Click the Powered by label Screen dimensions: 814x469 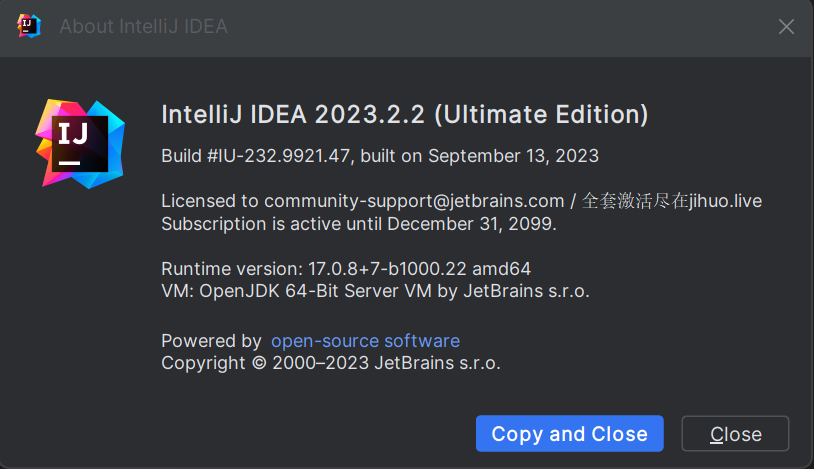pos(211,341)
